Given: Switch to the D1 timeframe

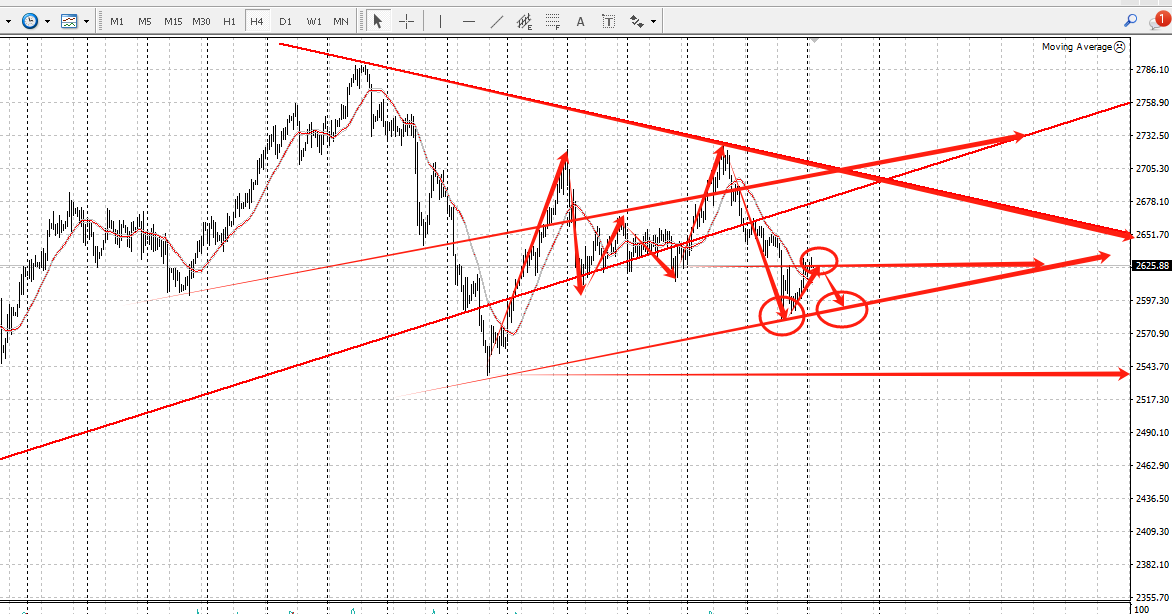Looking at the screenshot, I should click(x=285, y=21).
